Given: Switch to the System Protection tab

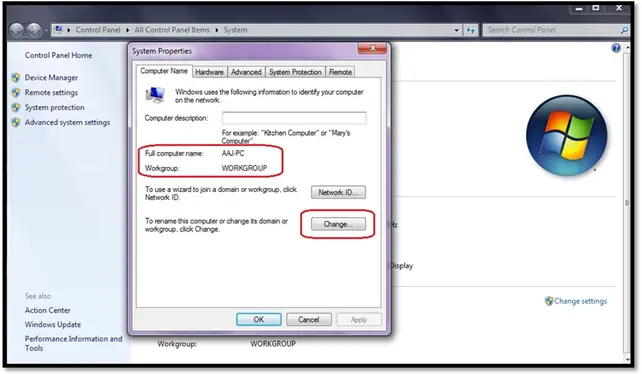Looking at the screenshot, I should 295,72.
